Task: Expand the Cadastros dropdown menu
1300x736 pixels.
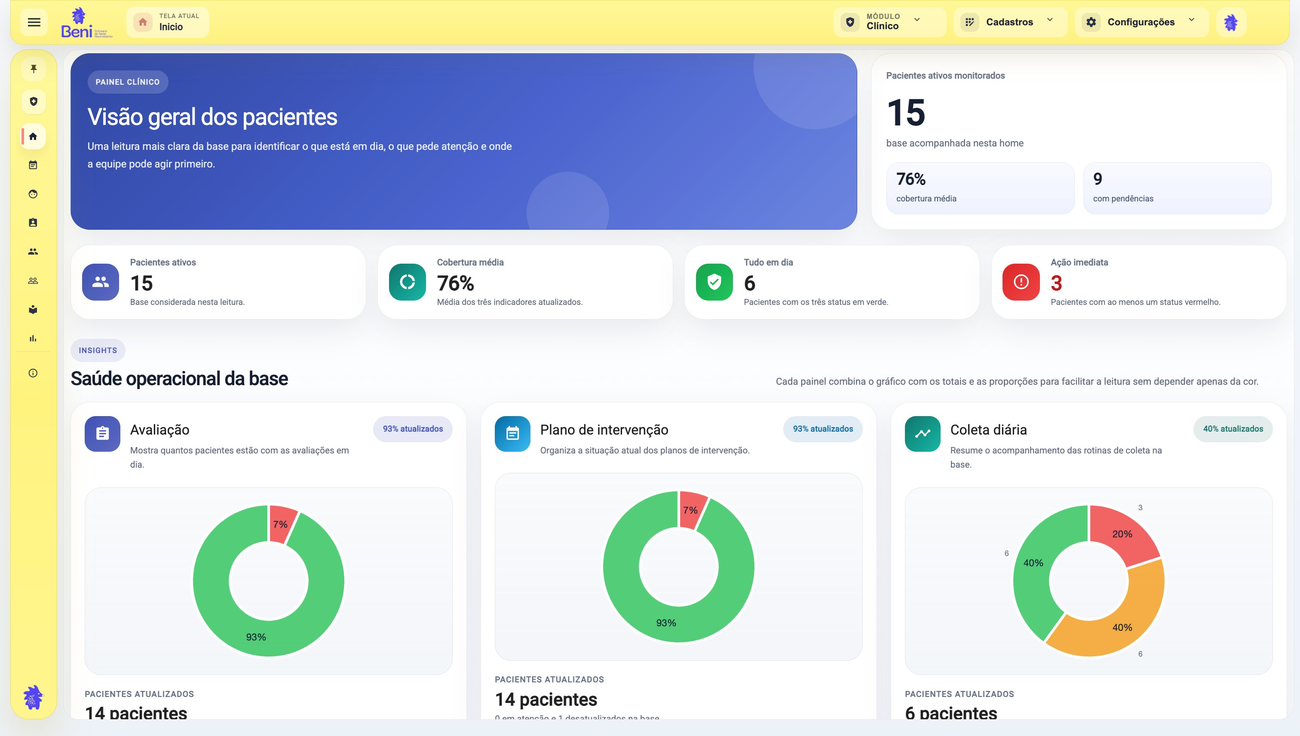Action: coord(1011,22)
